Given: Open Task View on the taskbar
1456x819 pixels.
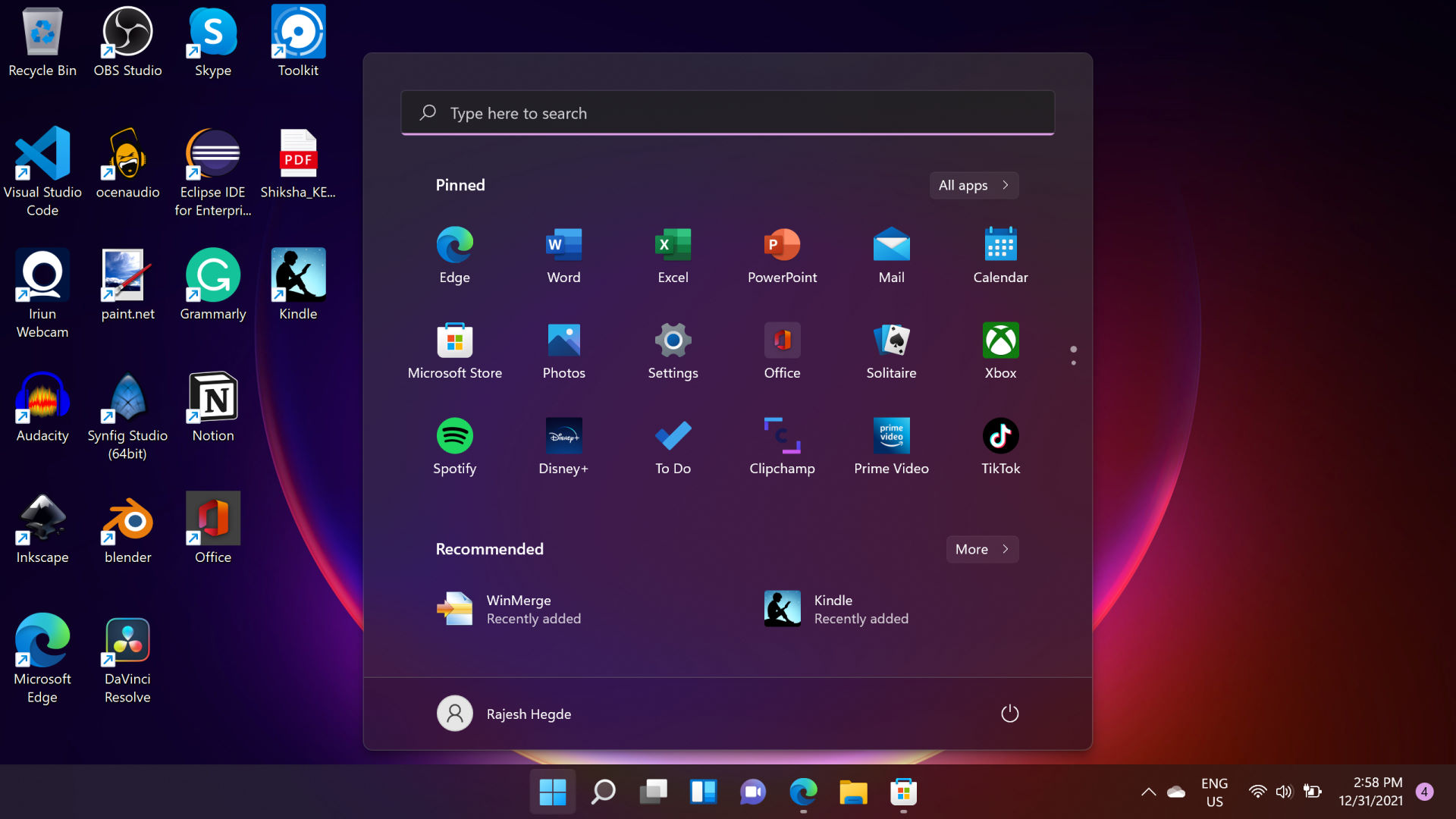Looking at the screenshot, I should (x=653, y=792).
